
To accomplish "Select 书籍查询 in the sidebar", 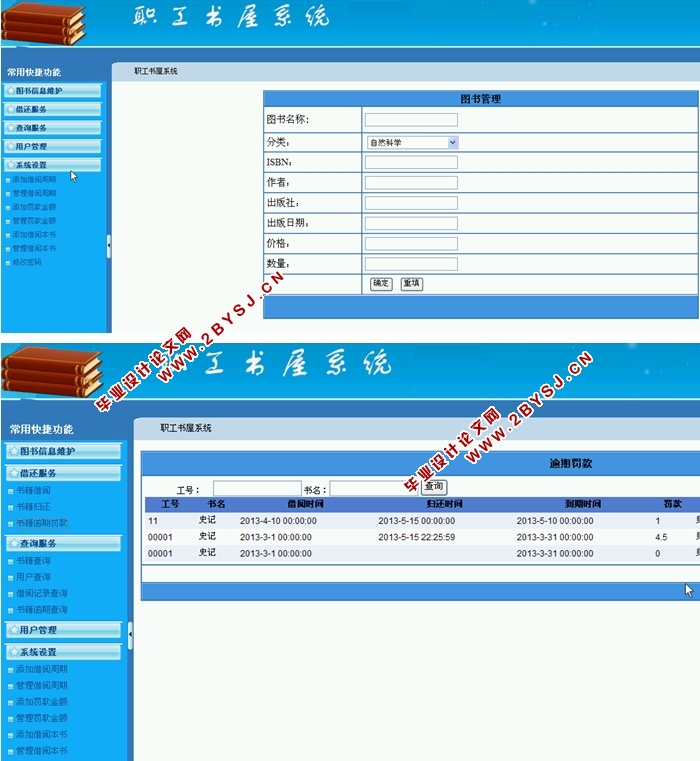I will click(34, 562).
